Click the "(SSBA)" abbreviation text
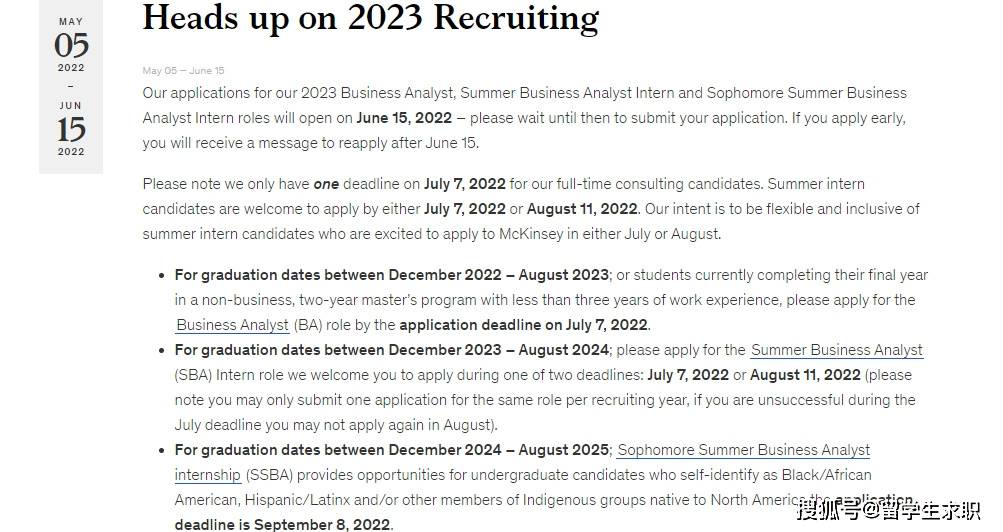1003x532 pixels. pos(270,475)
